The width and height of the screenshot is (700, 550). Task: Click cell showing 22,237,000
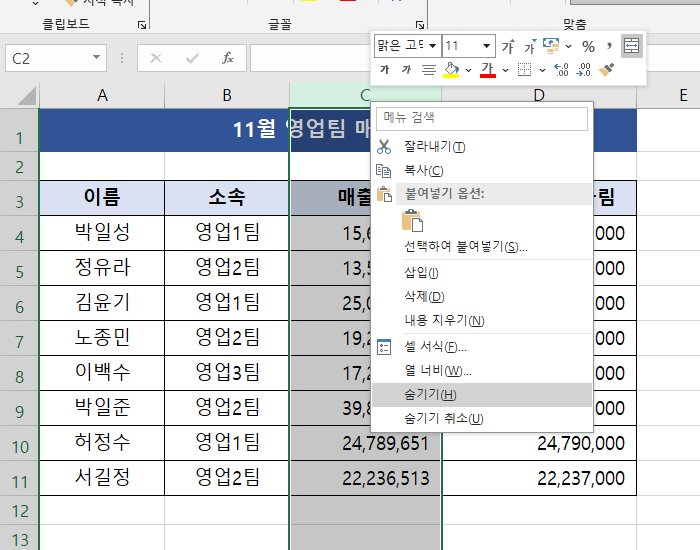click(x=539, y=478)
